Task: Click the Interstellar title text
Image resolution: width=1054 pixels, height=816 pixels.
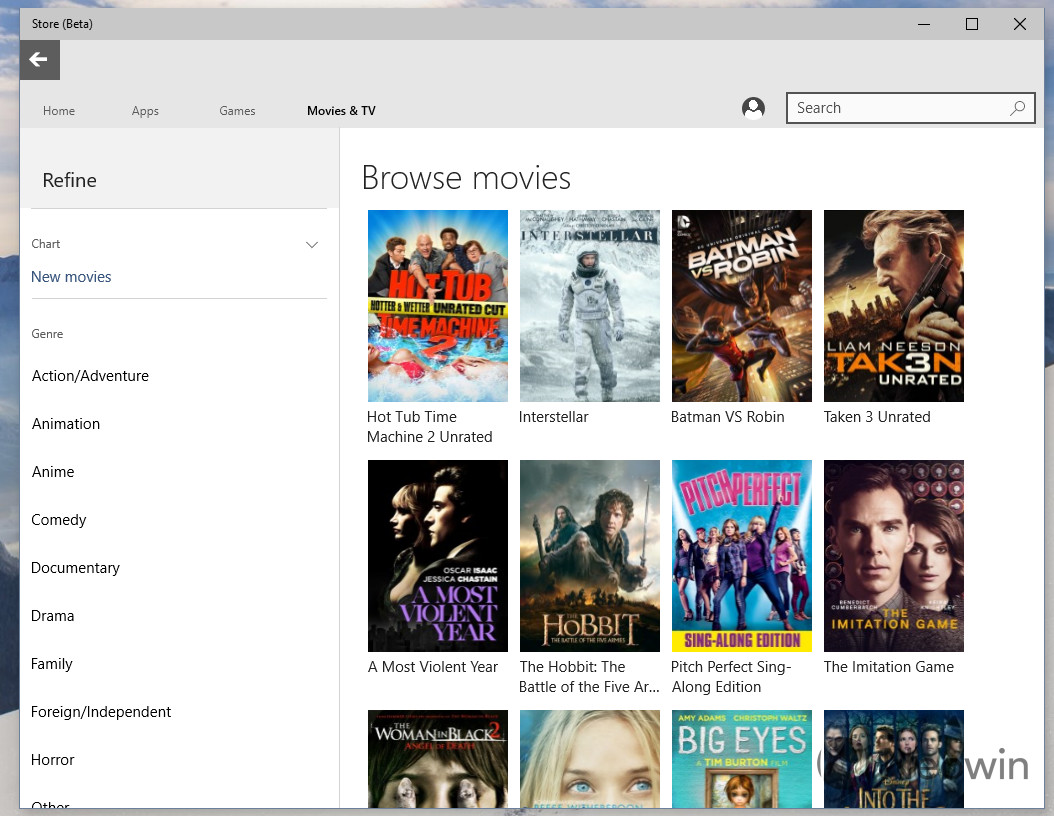Action: 553,417
